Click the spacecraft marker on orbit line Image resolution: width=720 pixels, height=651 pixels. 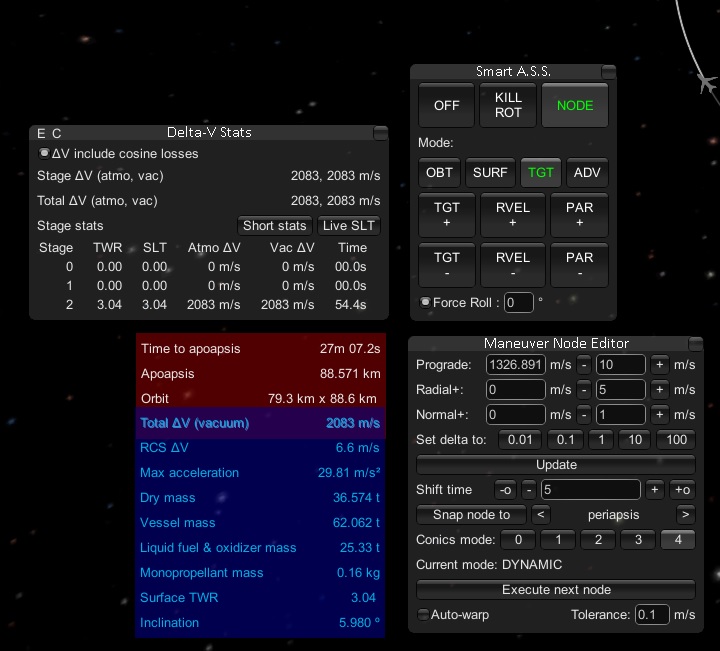point(708,83)
